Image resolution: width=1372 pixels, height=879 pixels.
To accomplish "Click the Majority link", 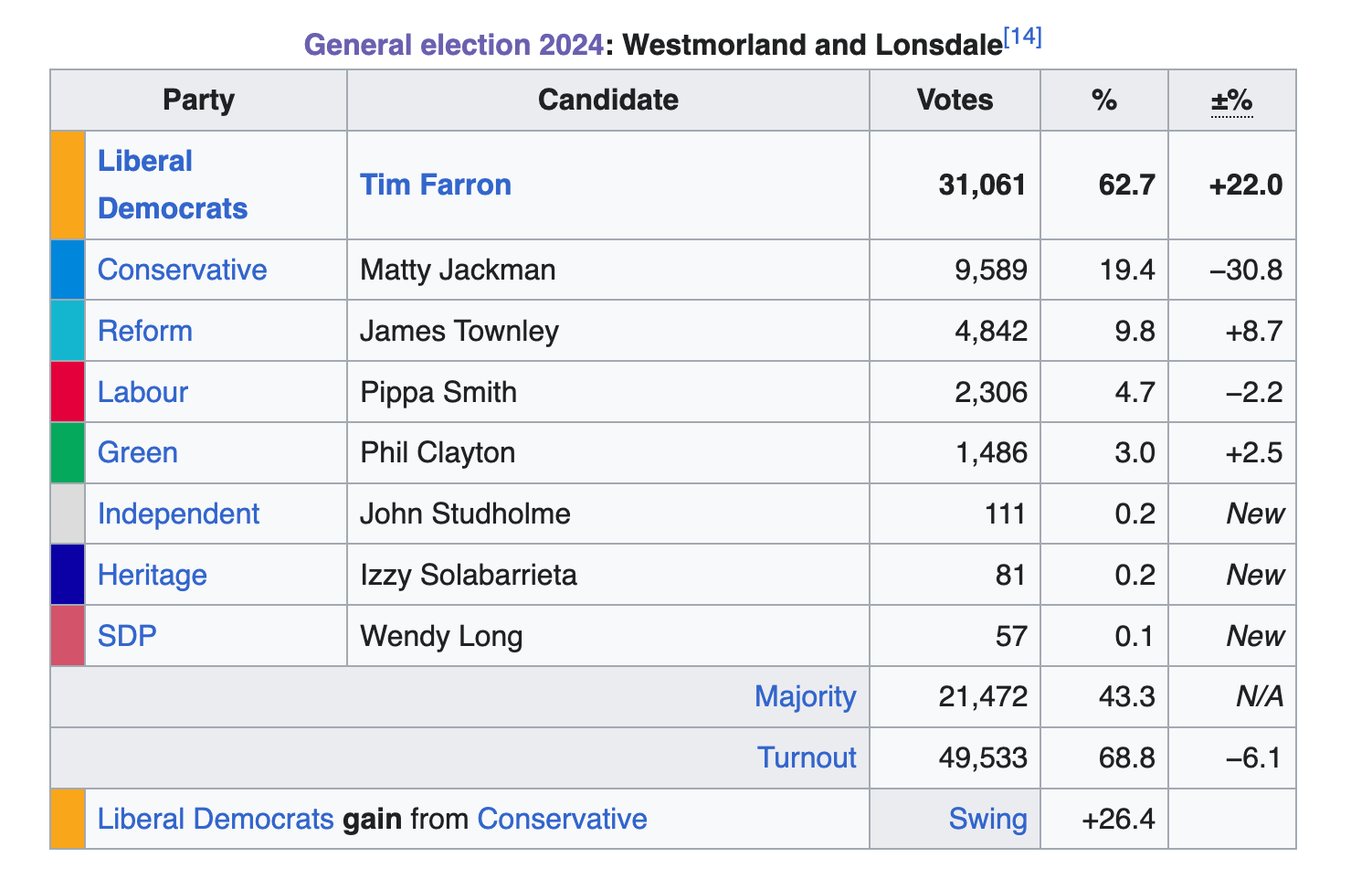I will pyautogui.click(x=805, y=696).
